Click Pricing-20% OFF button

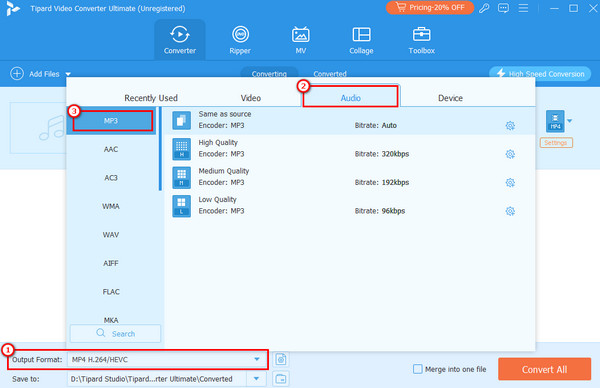pos(430,7)
